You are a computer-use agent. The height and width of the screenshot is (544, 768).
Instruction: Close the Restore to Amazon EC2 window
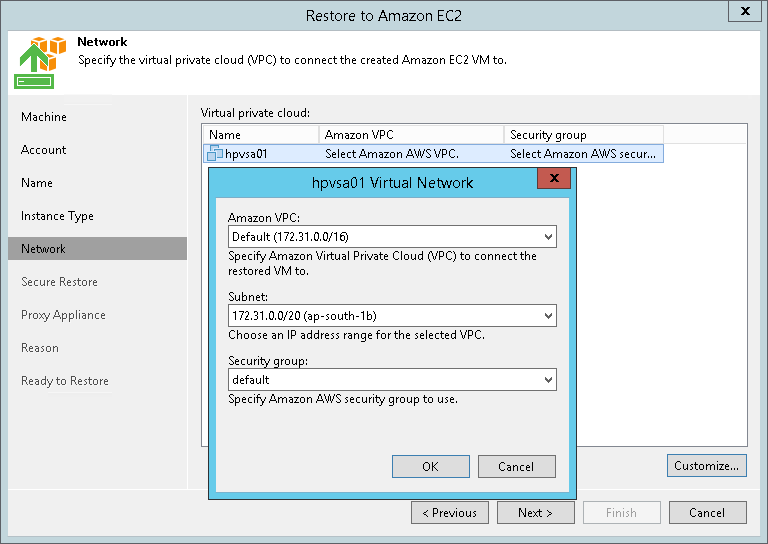[743, 12]
